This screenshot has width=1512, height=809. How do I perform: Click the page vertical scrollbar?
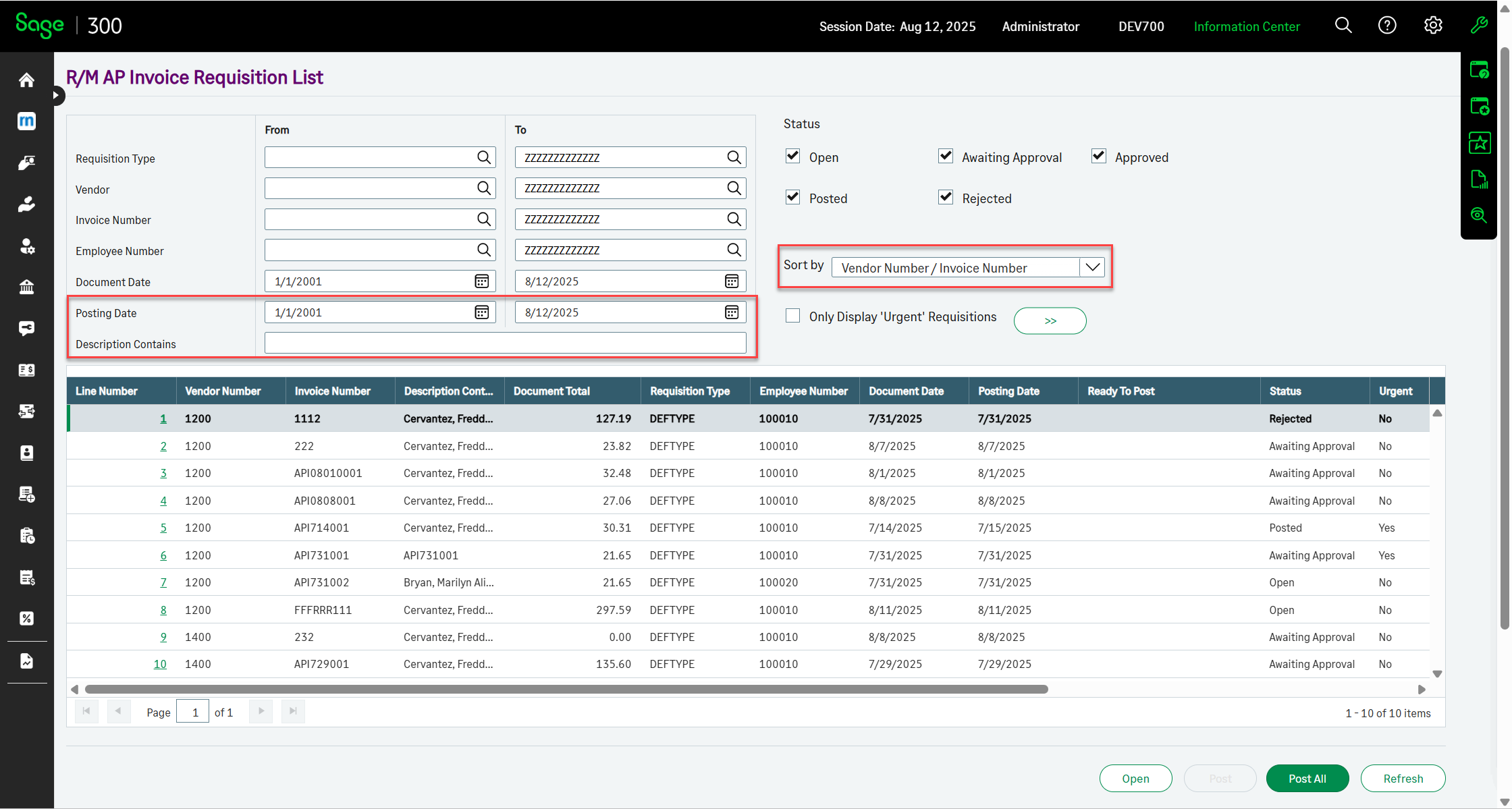pos(1505,337)
